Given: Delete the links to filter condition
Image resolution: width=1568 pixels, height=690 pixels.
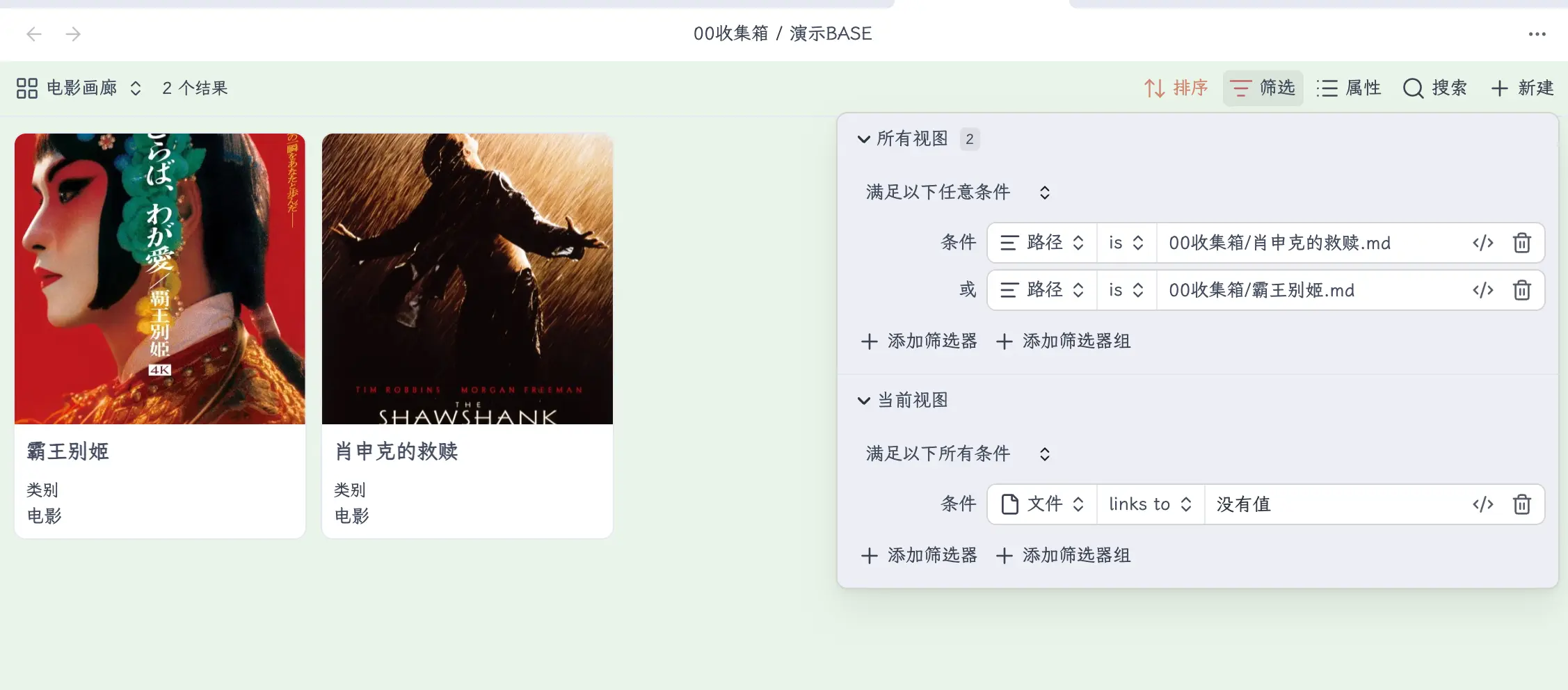Looking at the screenshot, I should click(x=1521, y=504).
